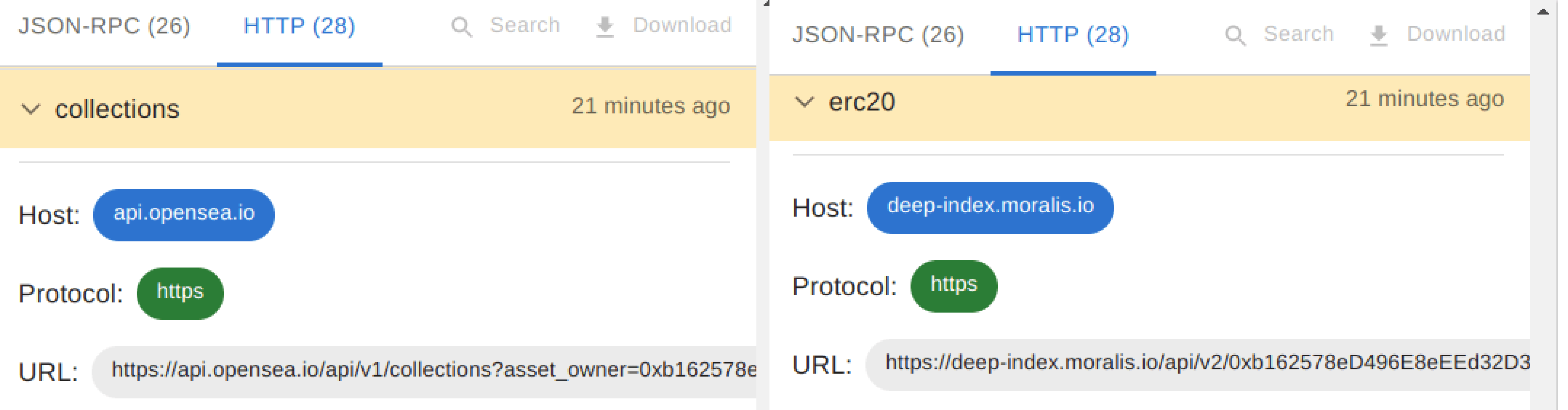Click the OpenSea collections URL field
The height and width of the screenshot is (410, 1568).
tap(426, 371)
